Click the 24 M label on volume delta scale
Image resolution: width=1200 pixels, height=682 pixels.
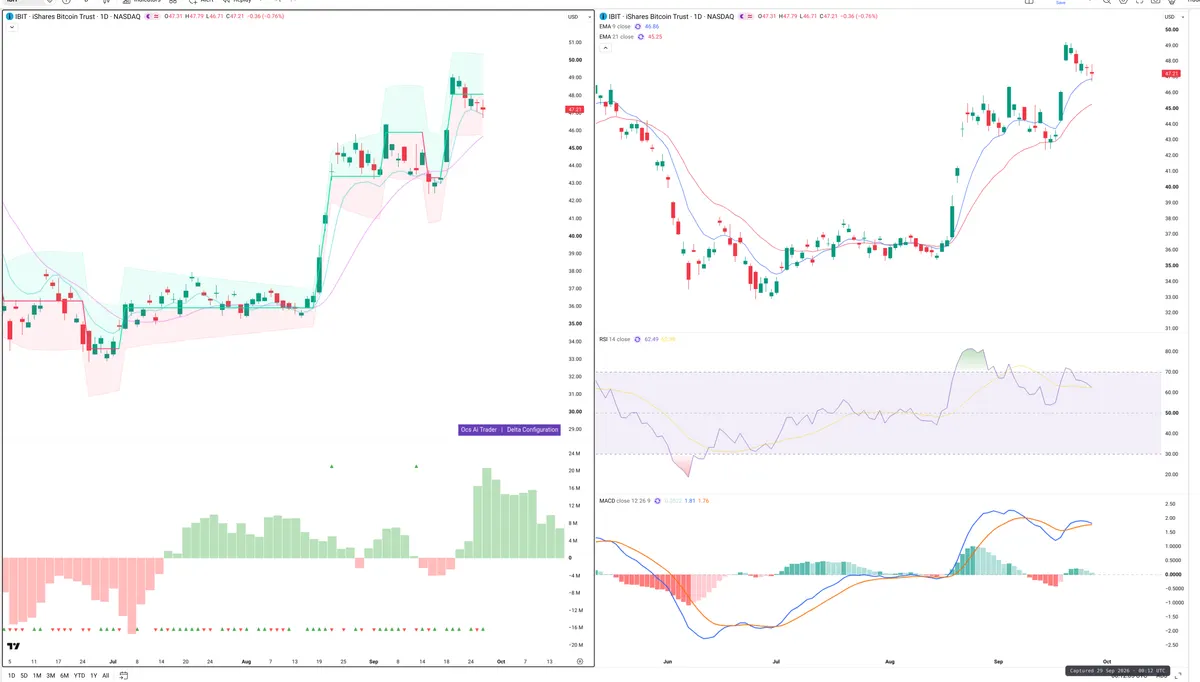pyautogui.click(x=575, y=453)
